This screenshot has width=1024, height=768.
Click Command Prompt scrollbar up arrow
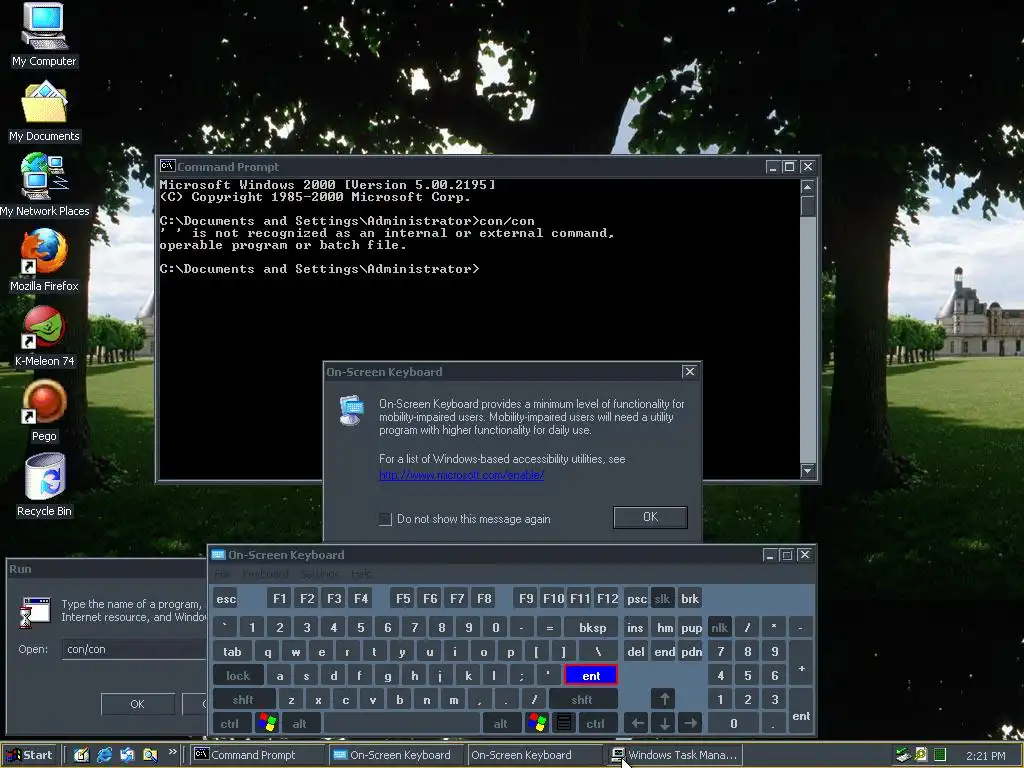[807, 187]
